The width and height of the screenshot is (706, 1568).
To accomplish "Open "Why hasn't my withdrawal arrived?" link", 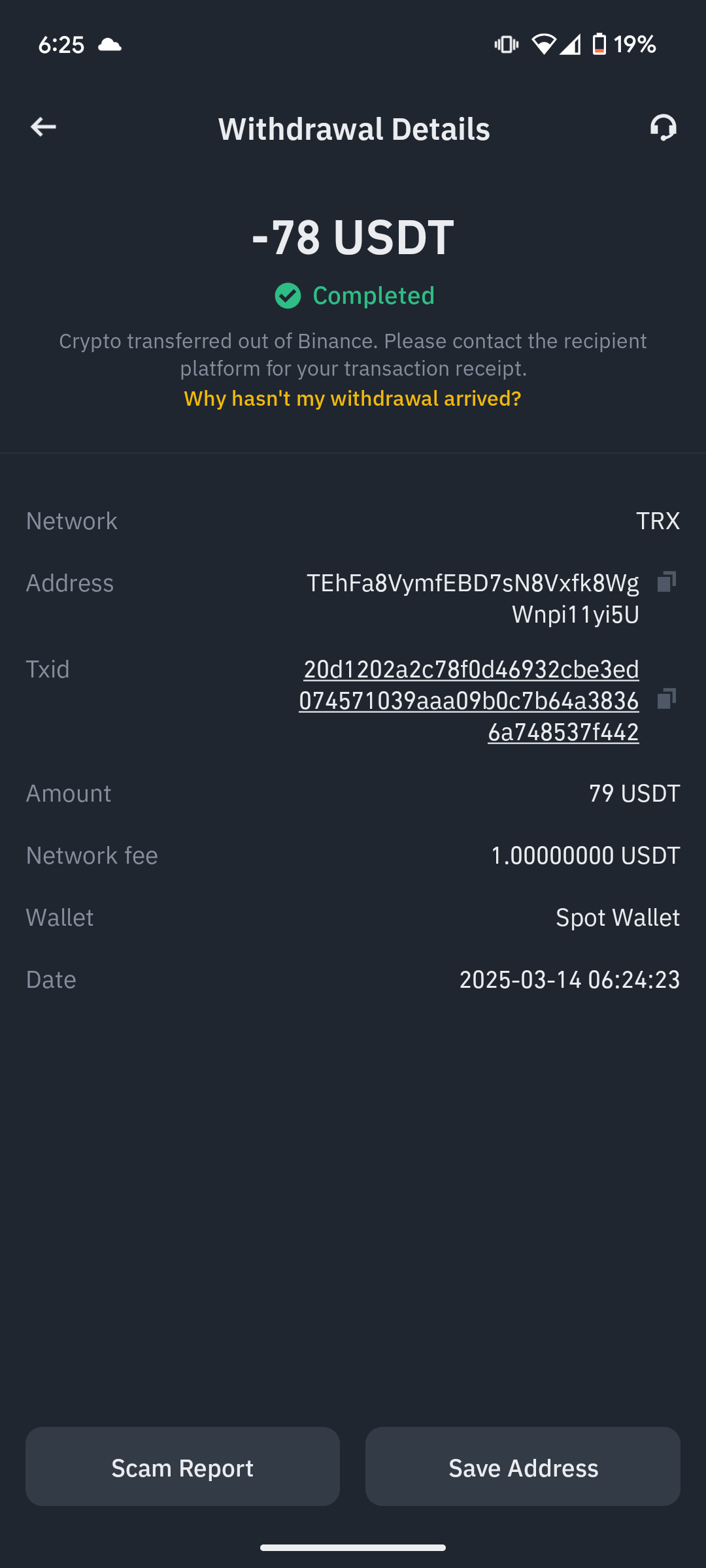I will click(x=353, y=399).
